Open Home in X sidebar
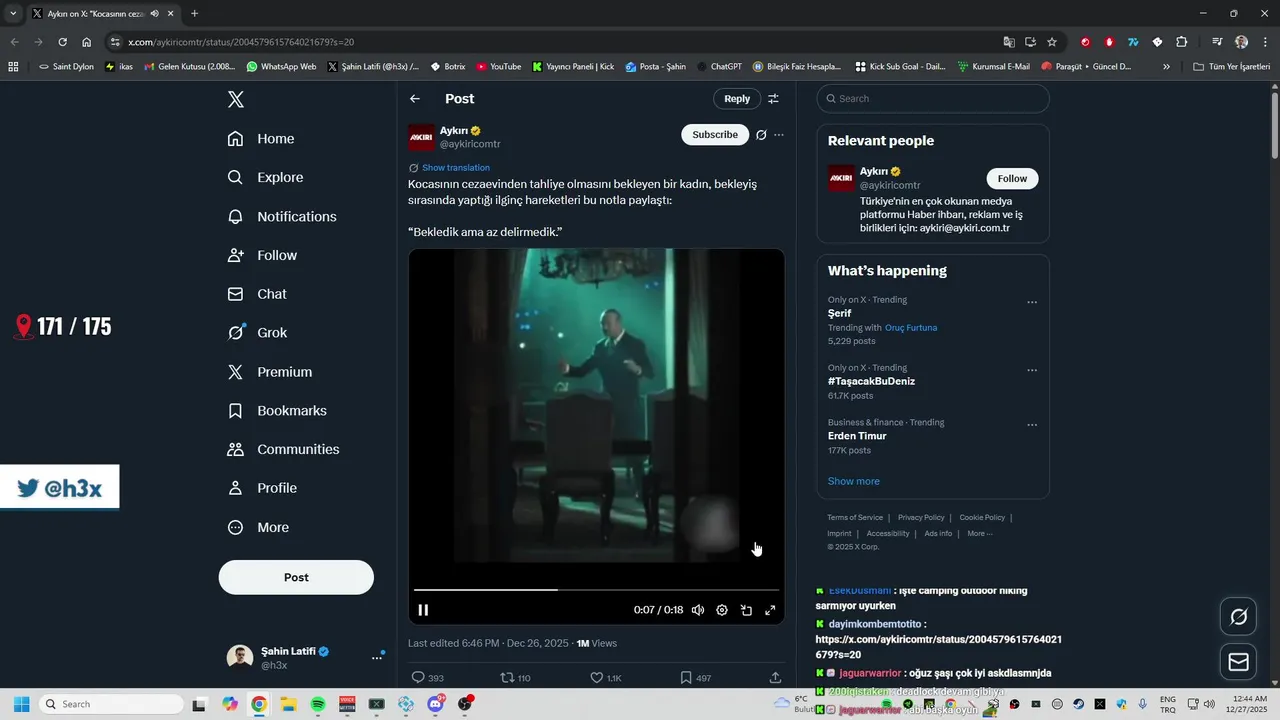This screenshot has height=720, width=1280. [261, 139]
